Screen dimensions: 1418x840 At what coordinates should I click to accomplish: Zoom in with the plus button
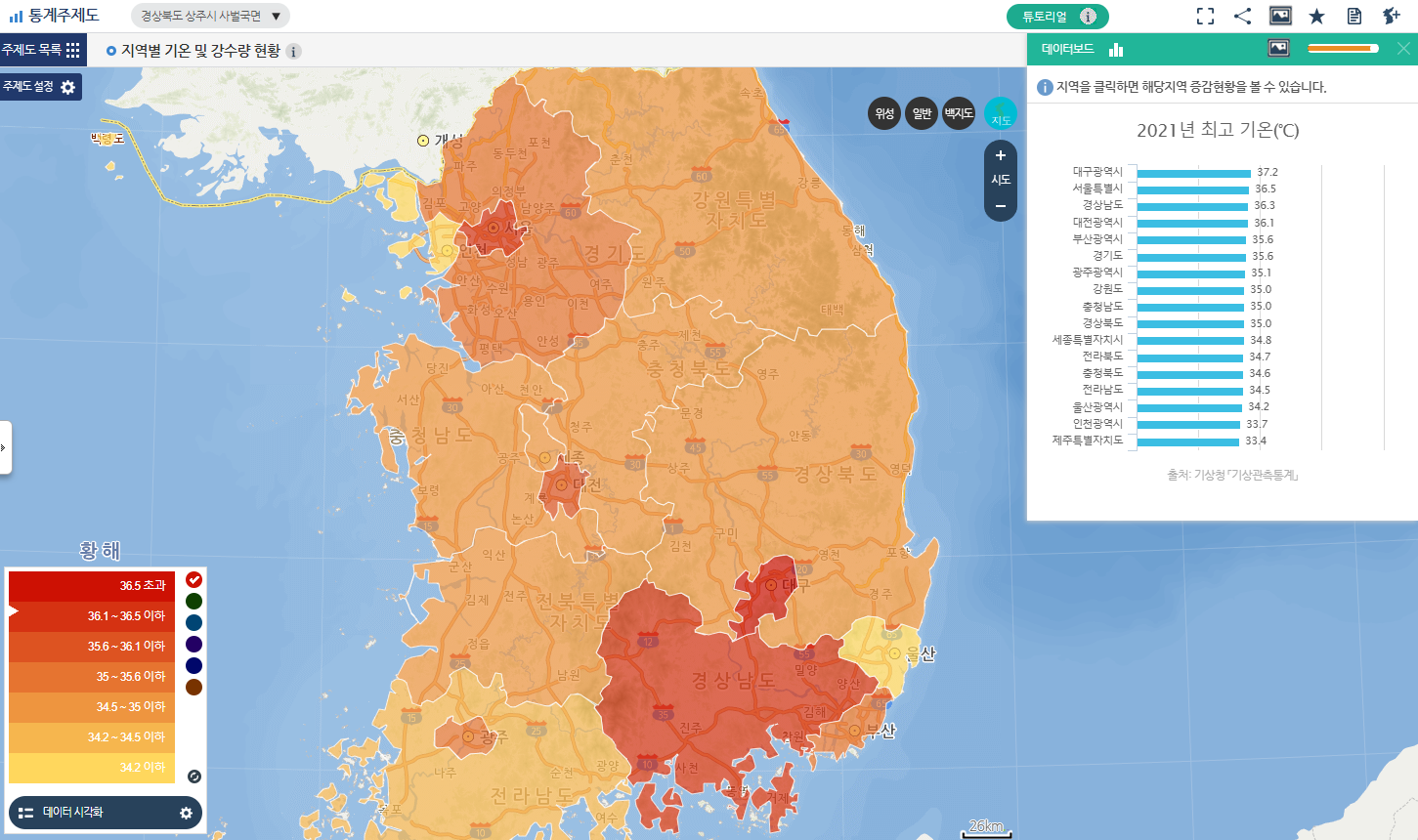pos(1001,155)
